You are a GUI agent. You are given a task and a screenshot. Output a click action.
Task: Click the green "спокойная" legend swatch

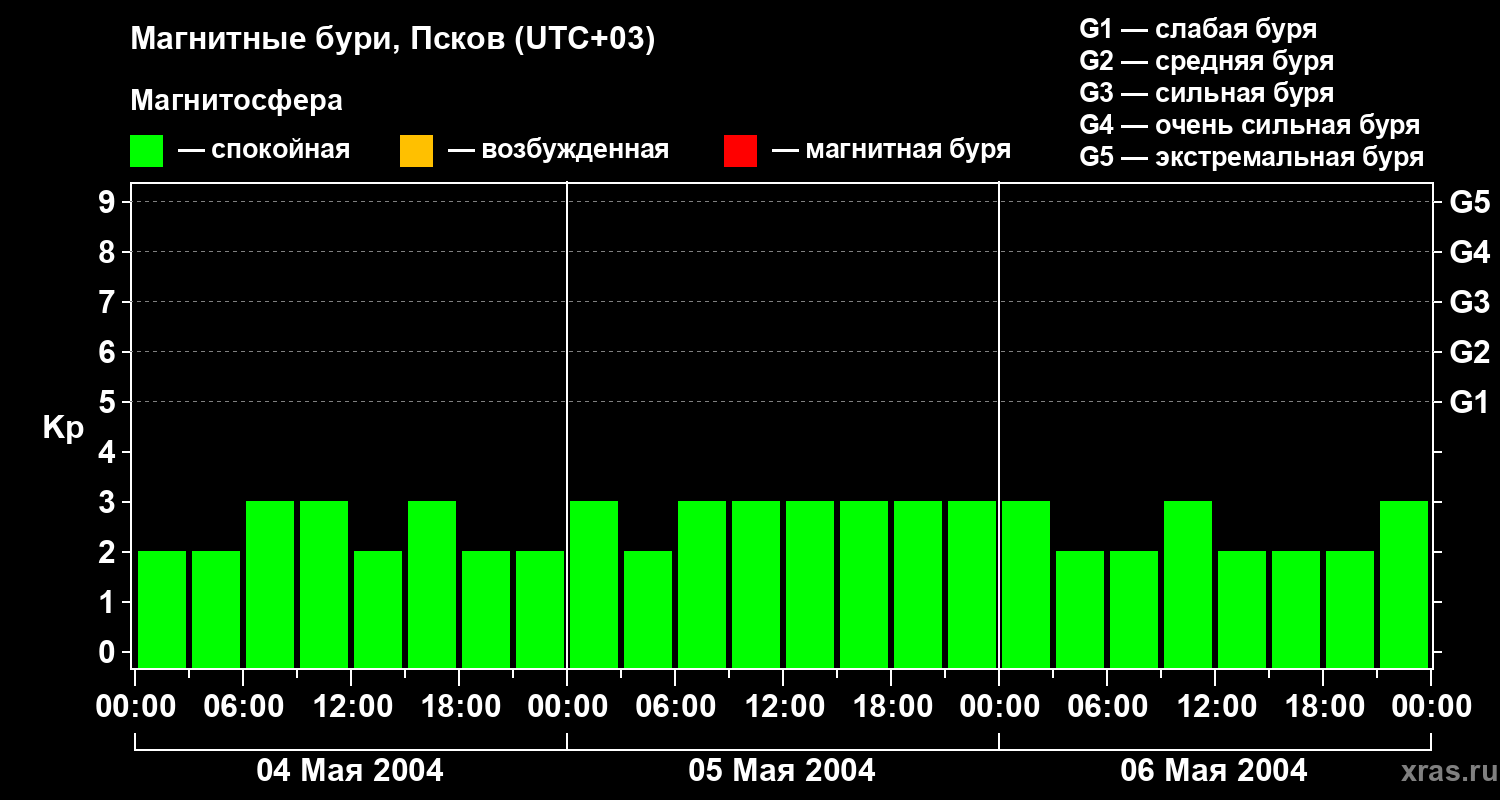pyautogui.click(x=146, y=151)
